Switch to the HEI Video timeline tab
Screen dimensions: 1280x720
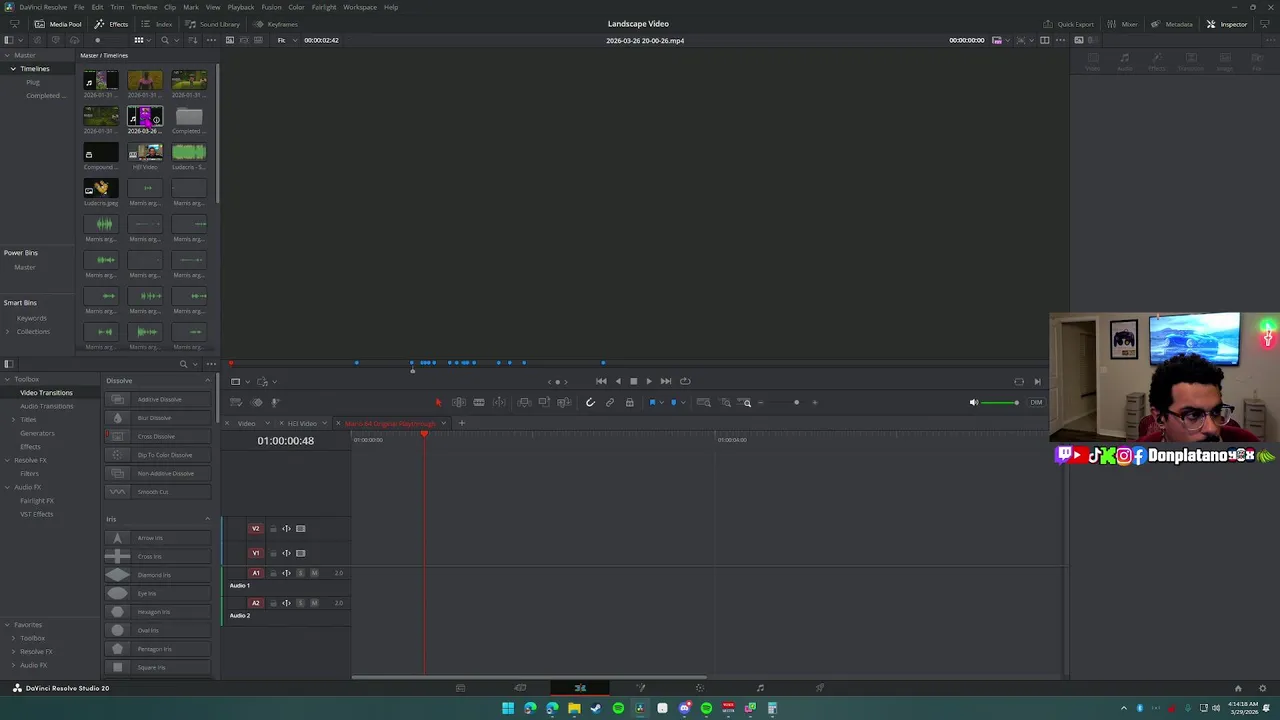click(x=302, y=423)
